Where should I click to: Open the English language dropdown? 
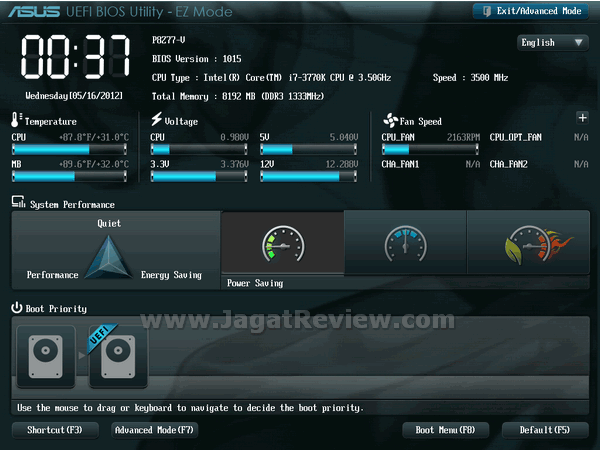coord(552,42)
